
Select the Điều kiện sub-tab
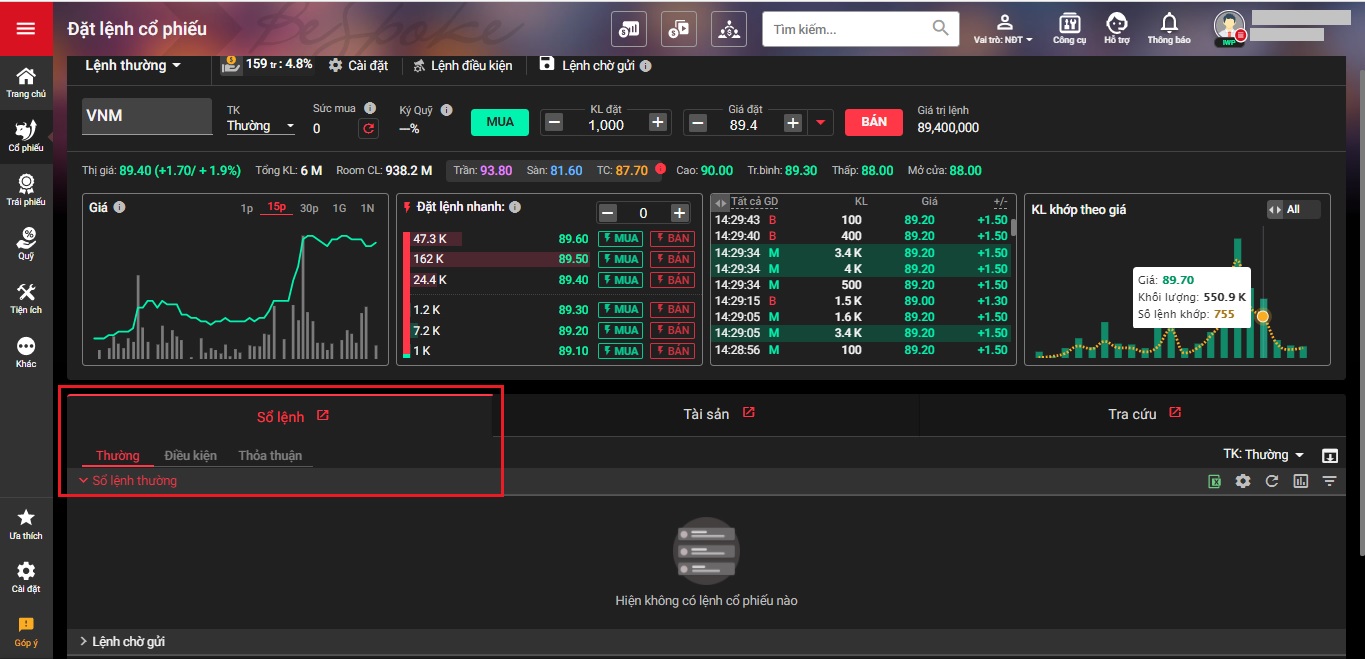coord(190,455)
